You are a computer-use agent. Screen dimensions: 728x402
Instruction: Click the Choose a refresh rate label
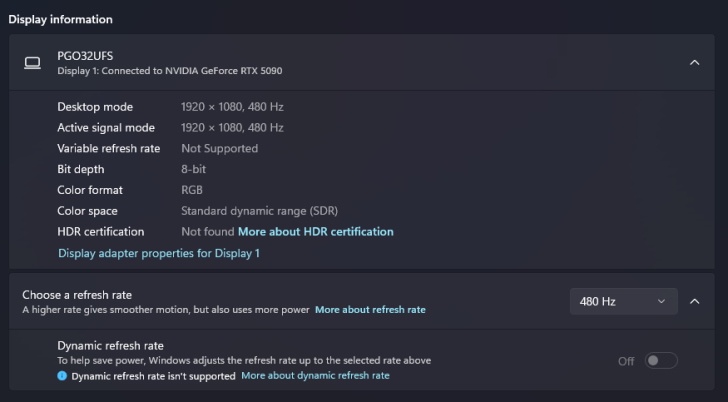[77, 295]
